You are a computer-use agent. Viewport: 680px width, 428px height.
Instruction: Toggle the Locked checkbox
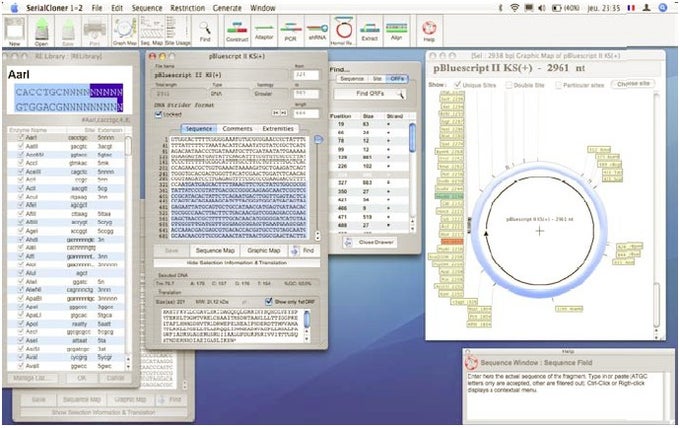[158, 114]
